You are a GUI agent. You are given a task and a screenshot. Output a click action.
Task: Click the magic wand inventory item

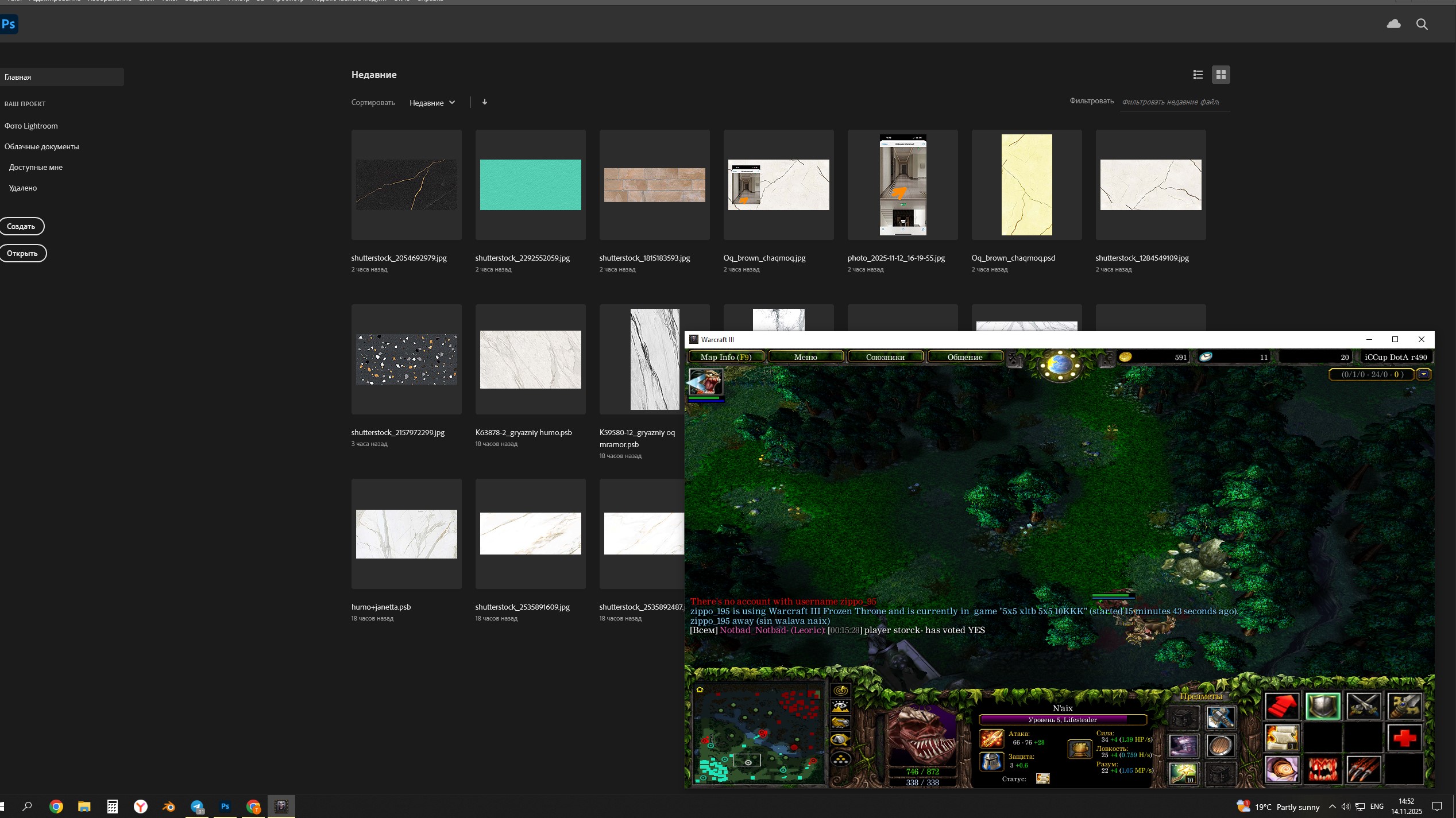1184,773
